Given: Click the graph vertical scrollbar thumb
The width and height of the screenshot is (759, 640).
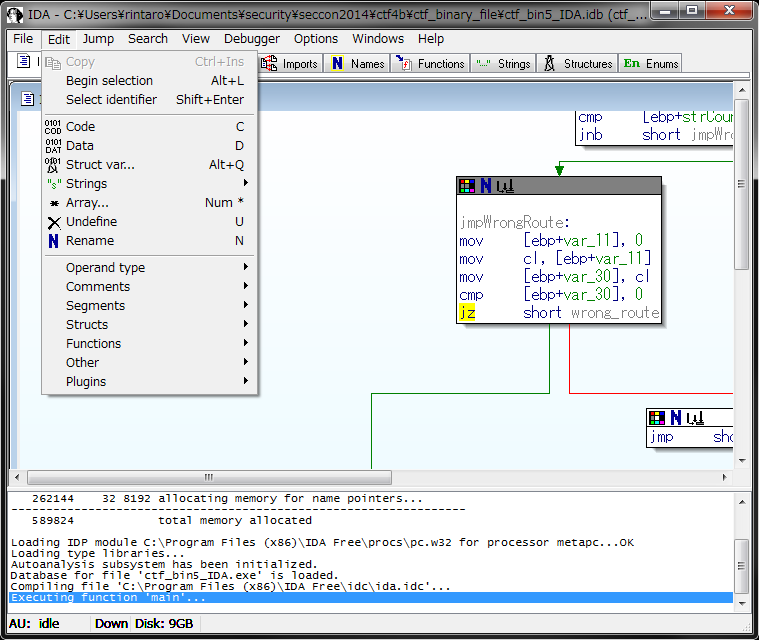Looking at the screenshot, I should [742, 184].
